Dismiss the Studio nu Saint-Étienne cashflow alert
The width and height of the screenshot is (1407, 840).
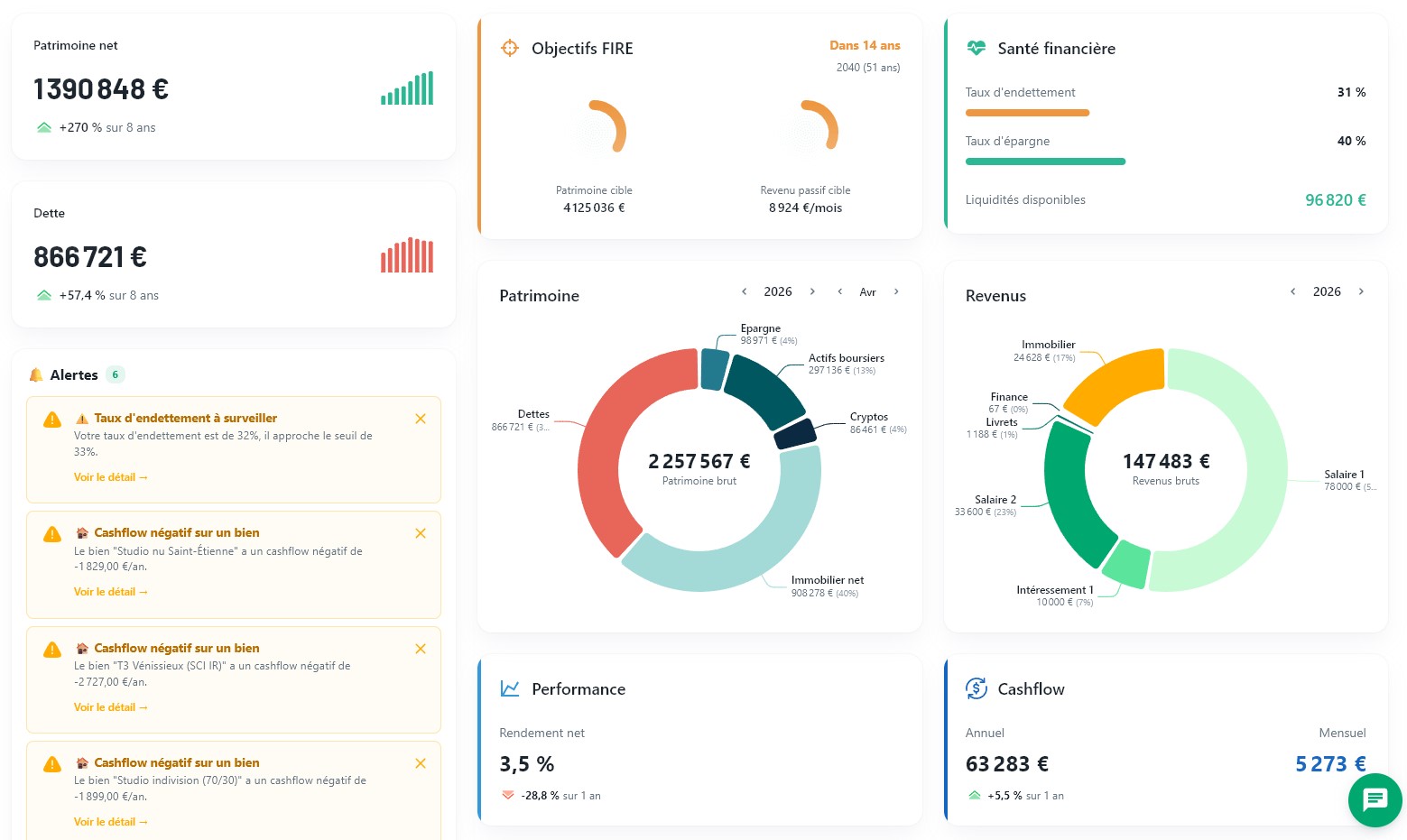(x=421, y=533)
